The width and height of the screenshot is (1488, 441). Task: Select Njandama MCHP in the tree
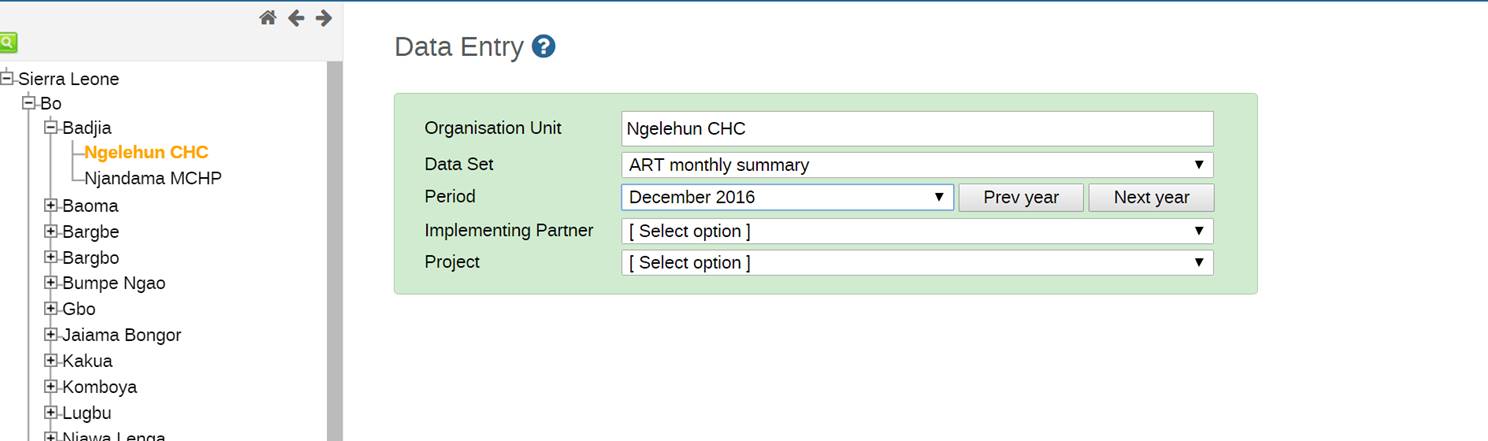153,178
